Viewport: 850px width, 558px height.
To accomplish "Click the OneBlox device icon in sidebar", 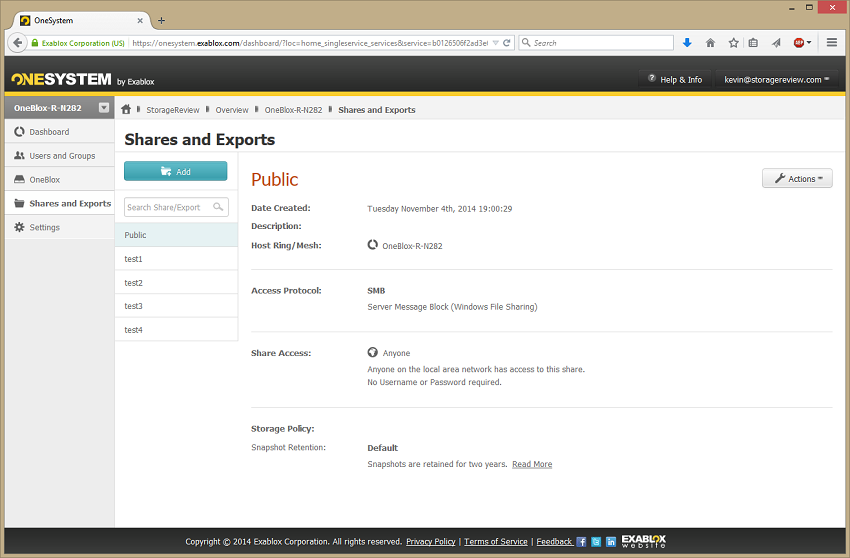I will [x=20, y=179].
